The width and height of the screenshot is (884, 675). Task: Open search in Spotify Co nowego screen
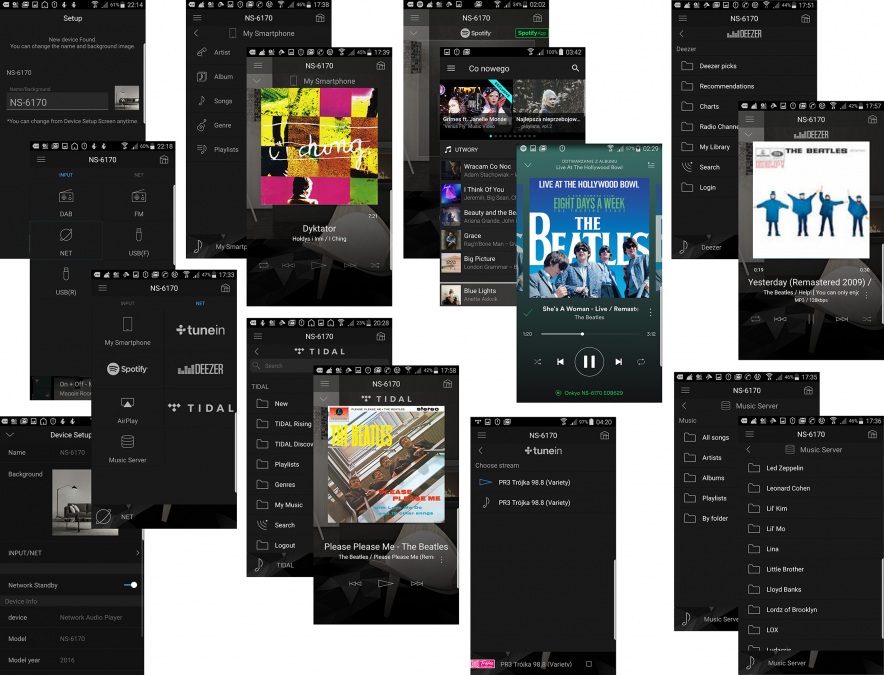[575, 68]
